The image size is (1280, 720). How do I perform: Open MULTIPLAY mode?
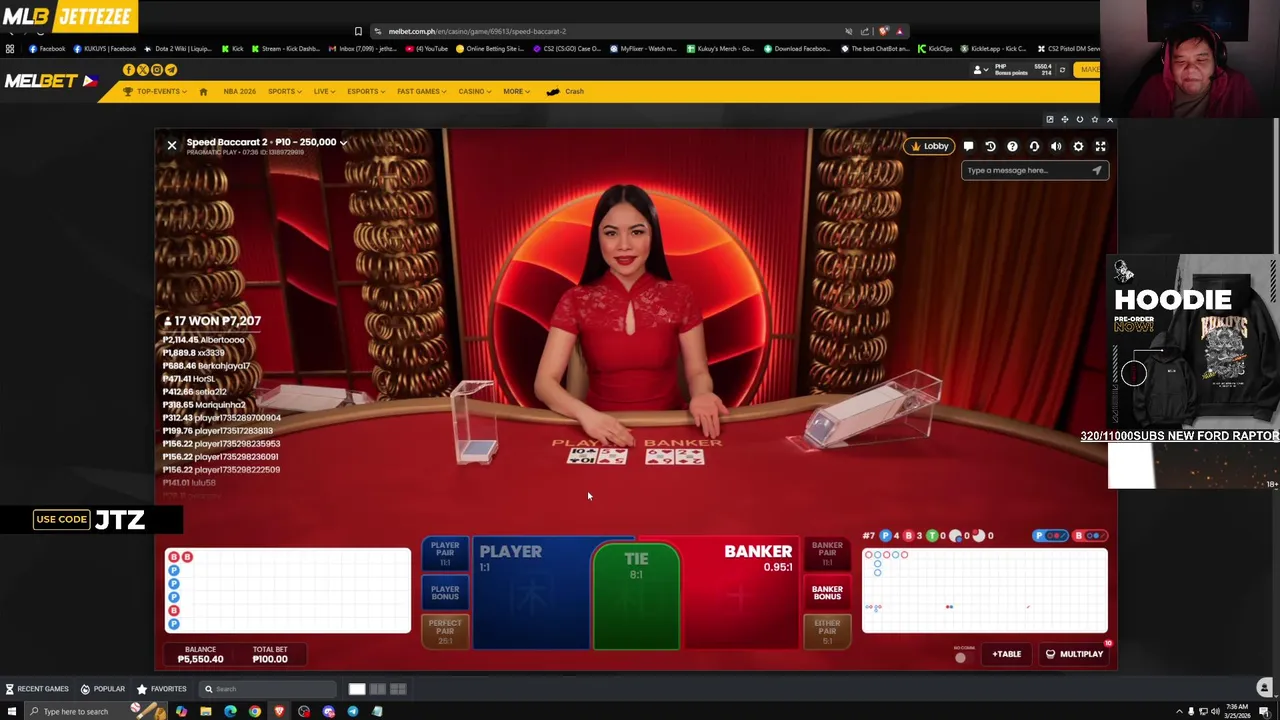point(1074,654)
